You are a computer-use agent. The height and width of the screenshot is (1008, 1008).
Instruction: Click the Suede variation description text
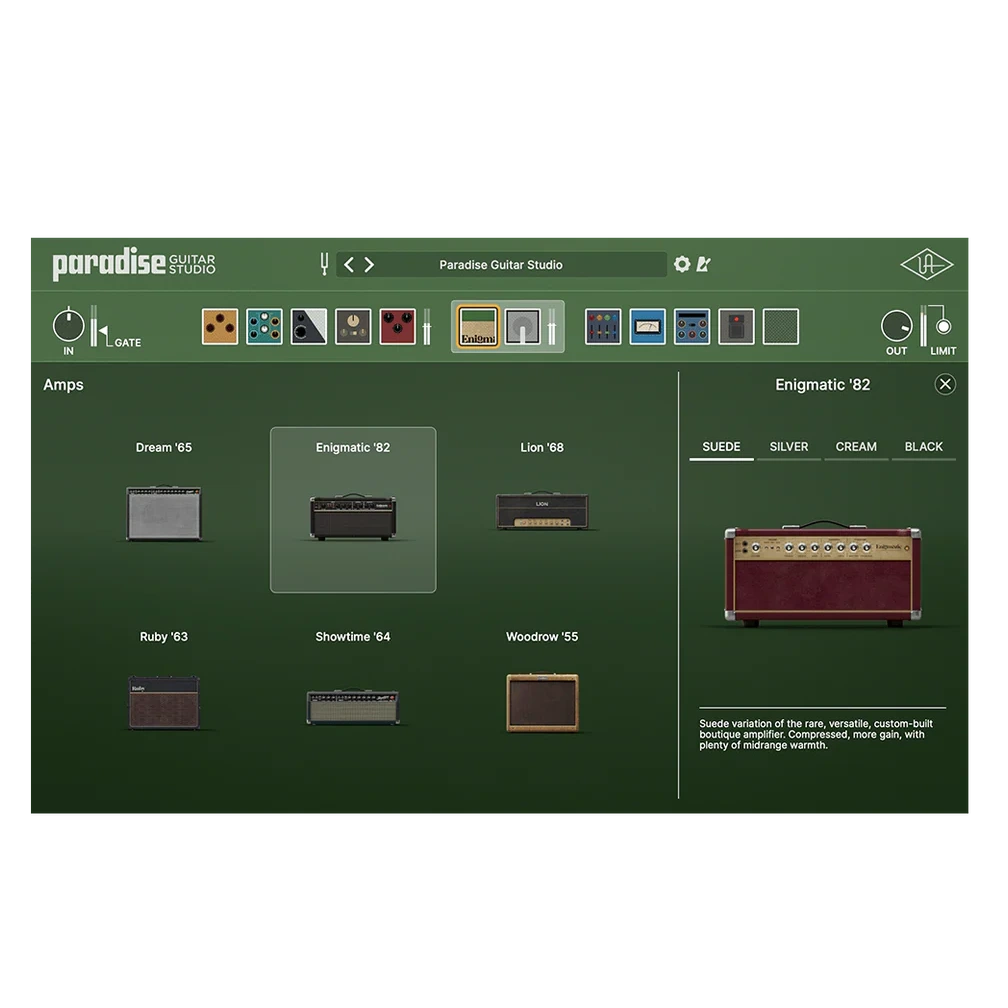tap(816, 734)
